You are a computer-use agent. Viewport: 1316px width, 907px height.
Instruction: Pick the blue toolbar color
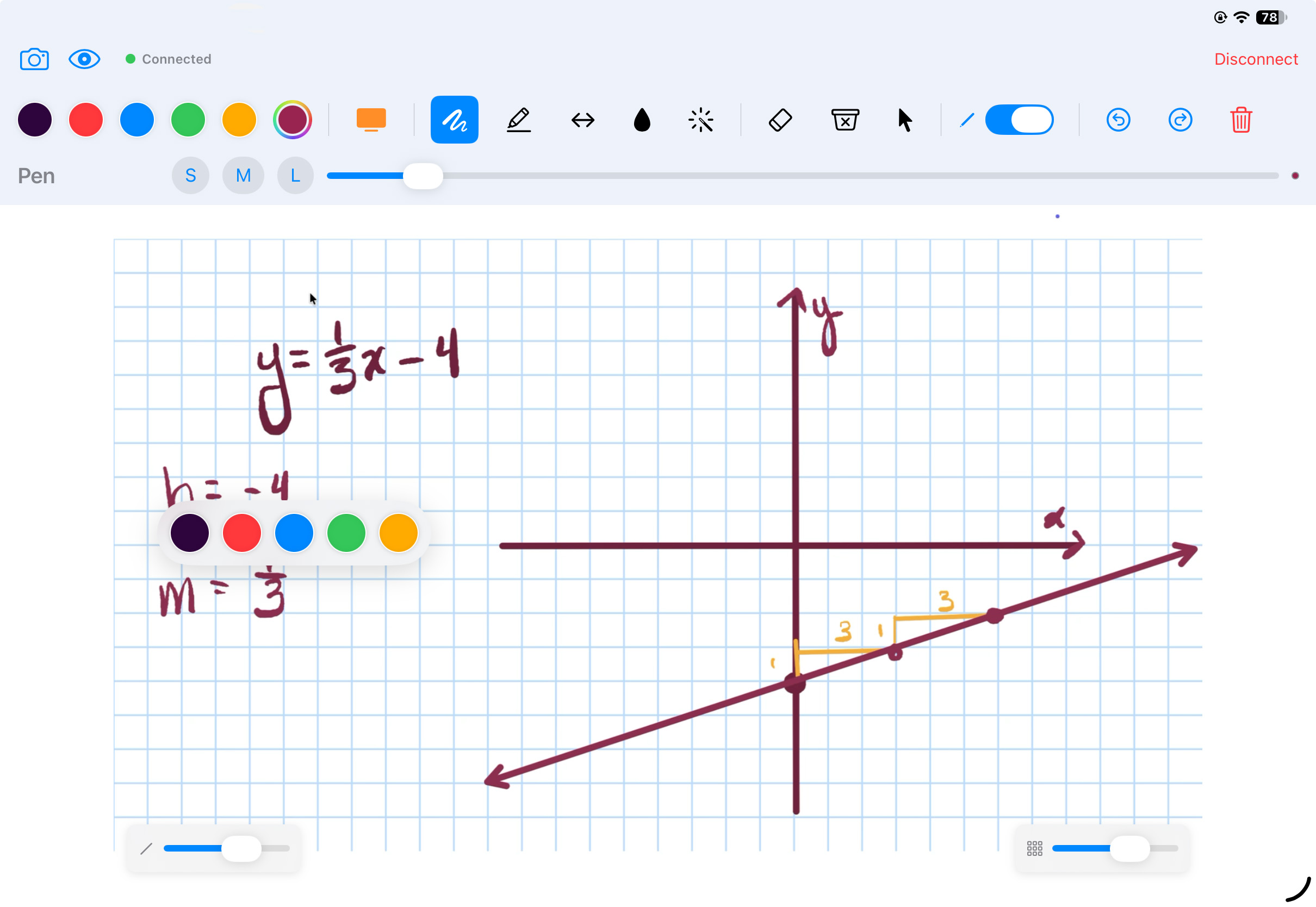(137, 120)
